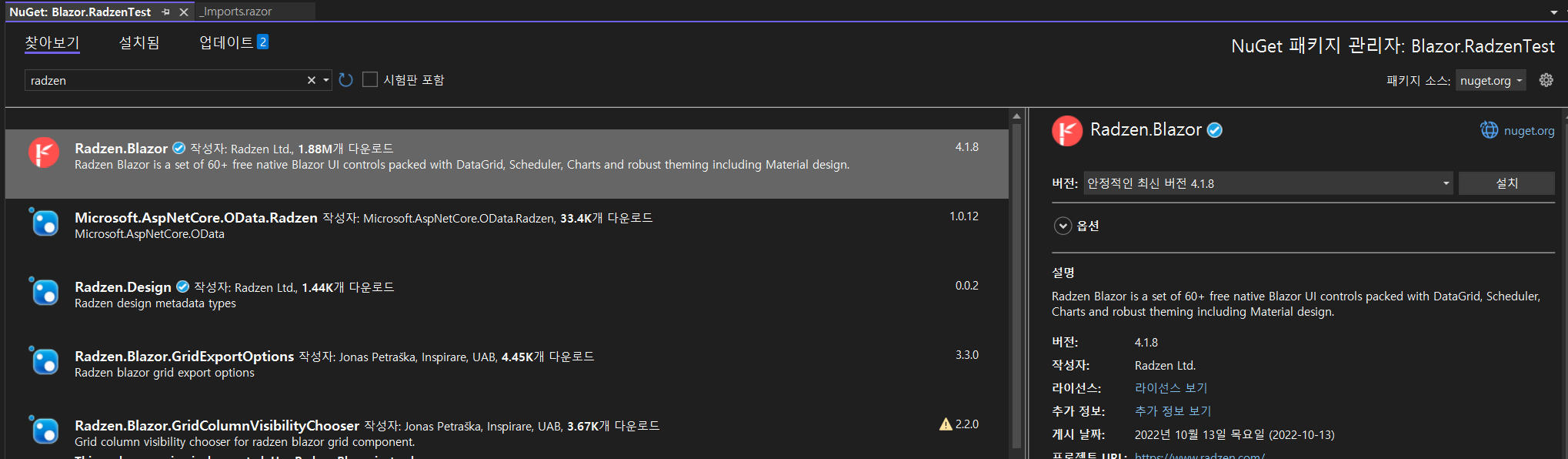Open the 추가 정보 보기 link
The height and width of the screenshot is (459, 1568).
[1173, 411]
